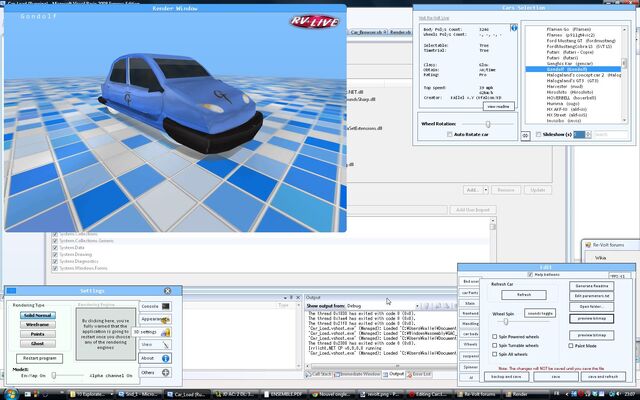This screenshot has height=400, width=640.
Task: Enable the Slideshow checkbox
Action: tap(538, 134)
